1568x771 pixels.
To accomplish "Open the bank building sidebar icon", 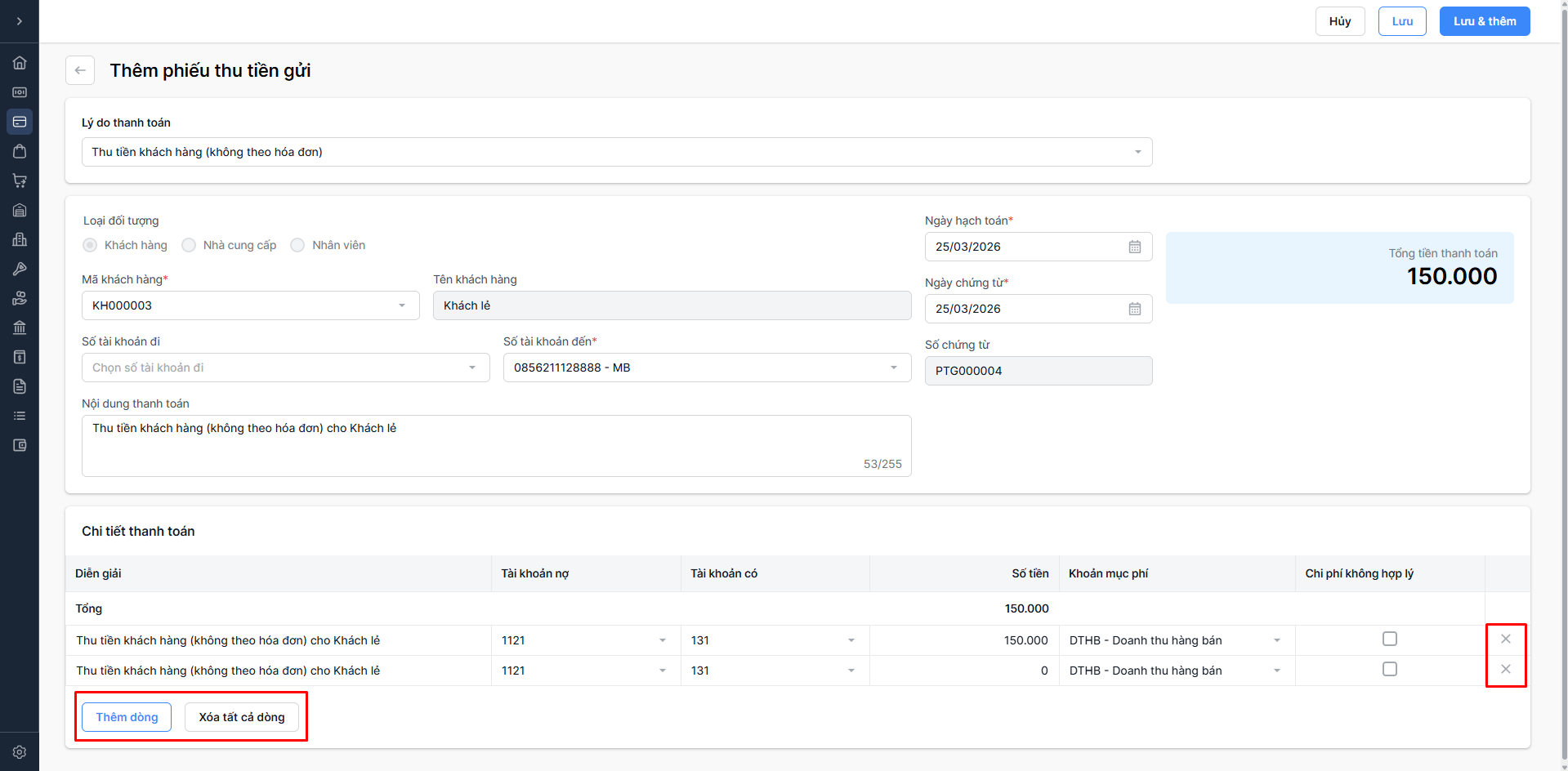I will click(x=20, y=328).
